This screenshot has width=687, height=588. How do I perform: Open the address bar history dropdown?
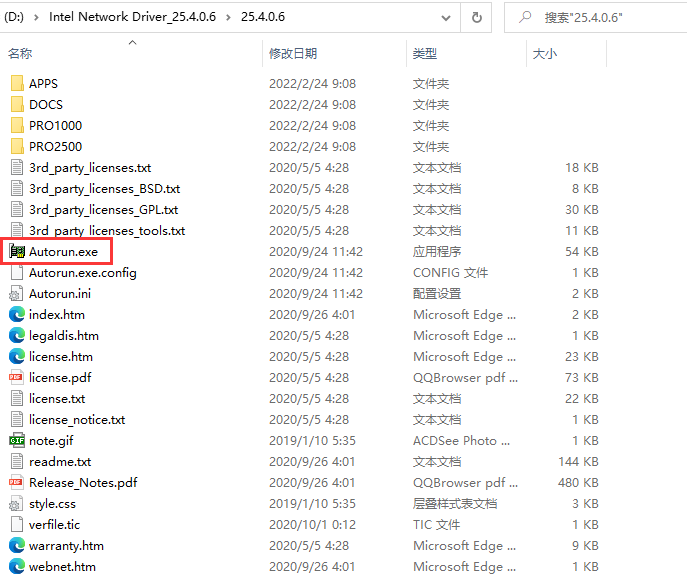point(445,18)
